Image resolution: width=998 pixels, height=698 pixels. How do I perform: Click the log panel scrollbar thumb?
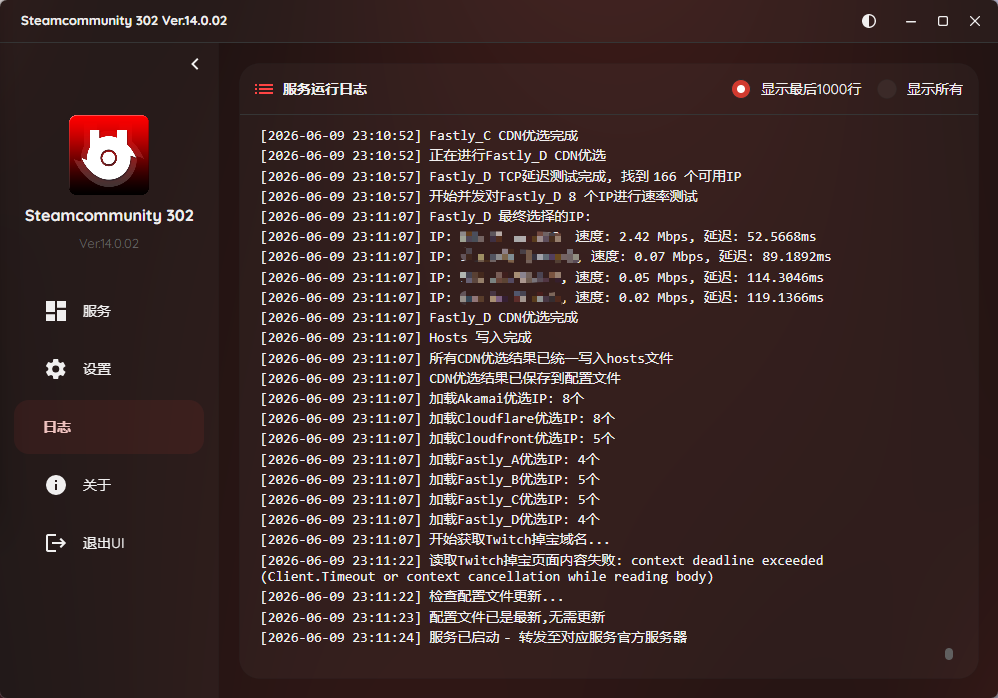[x=949, y=654]
